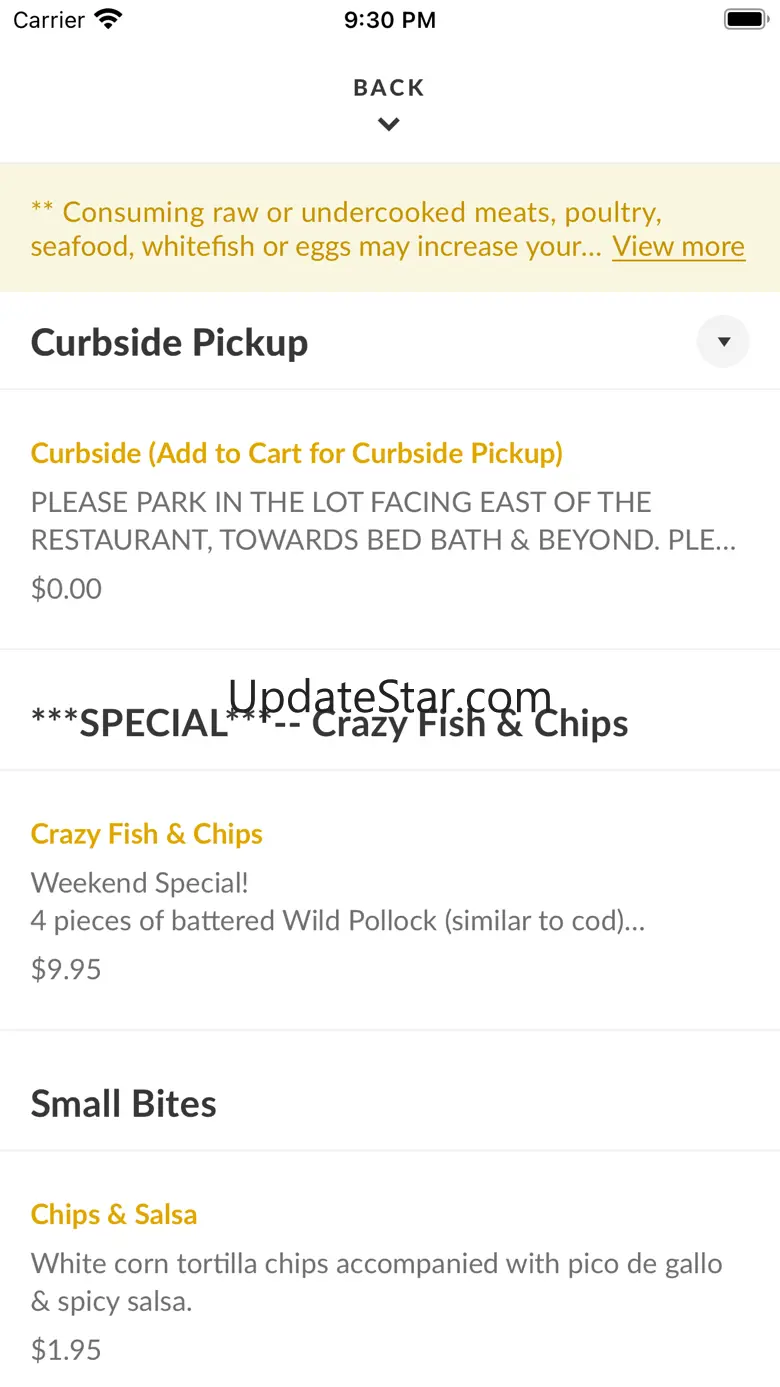Open the Curbside Pickup category dropdown arrow
780x1387 pixels.
point(723,342)
